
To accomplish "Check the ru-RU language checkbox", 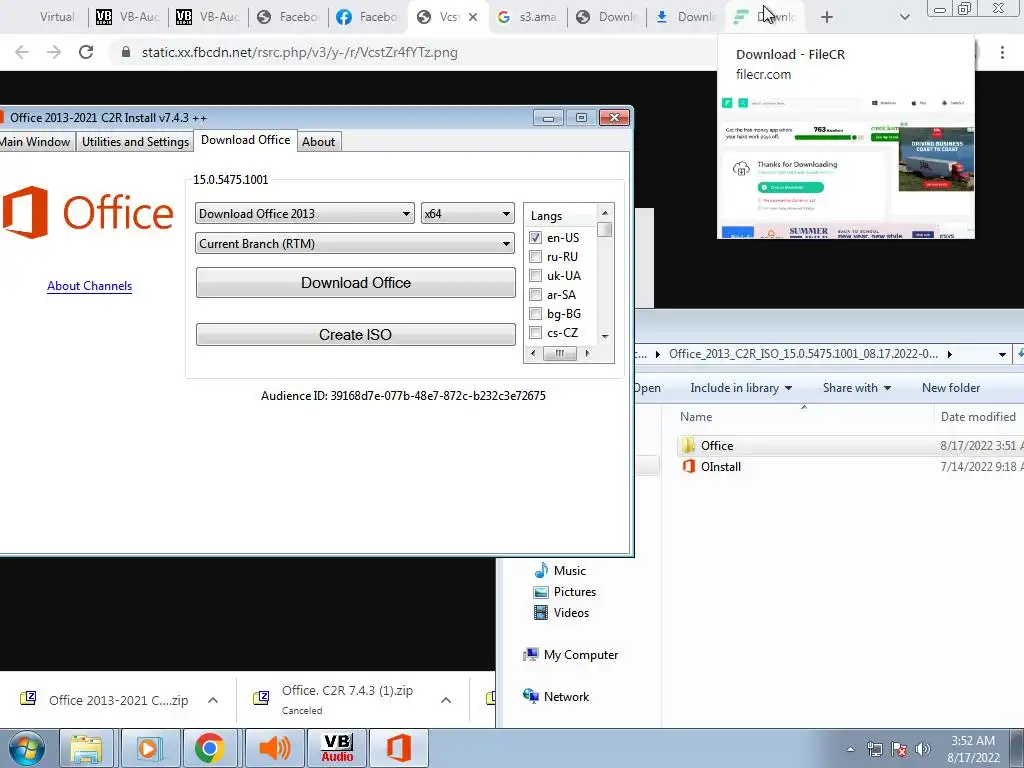I will tap(536, 257).
